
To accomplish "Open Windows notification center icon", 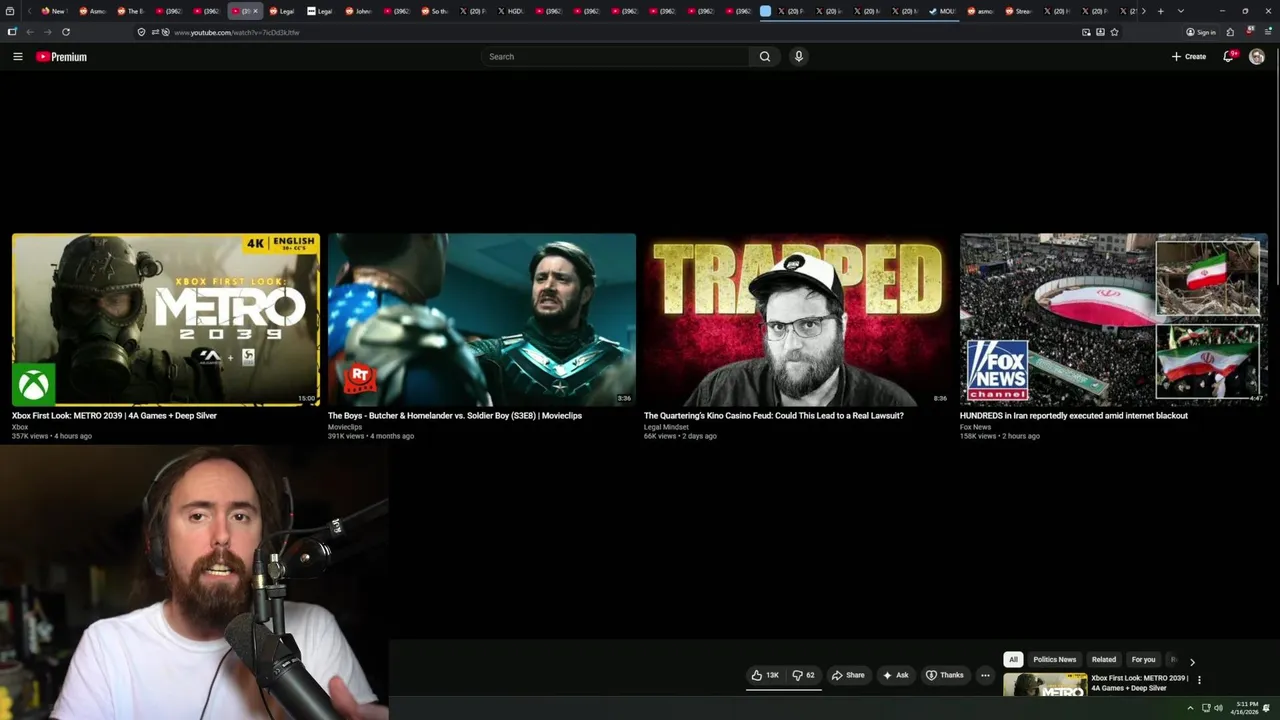I will (1267, 708).
